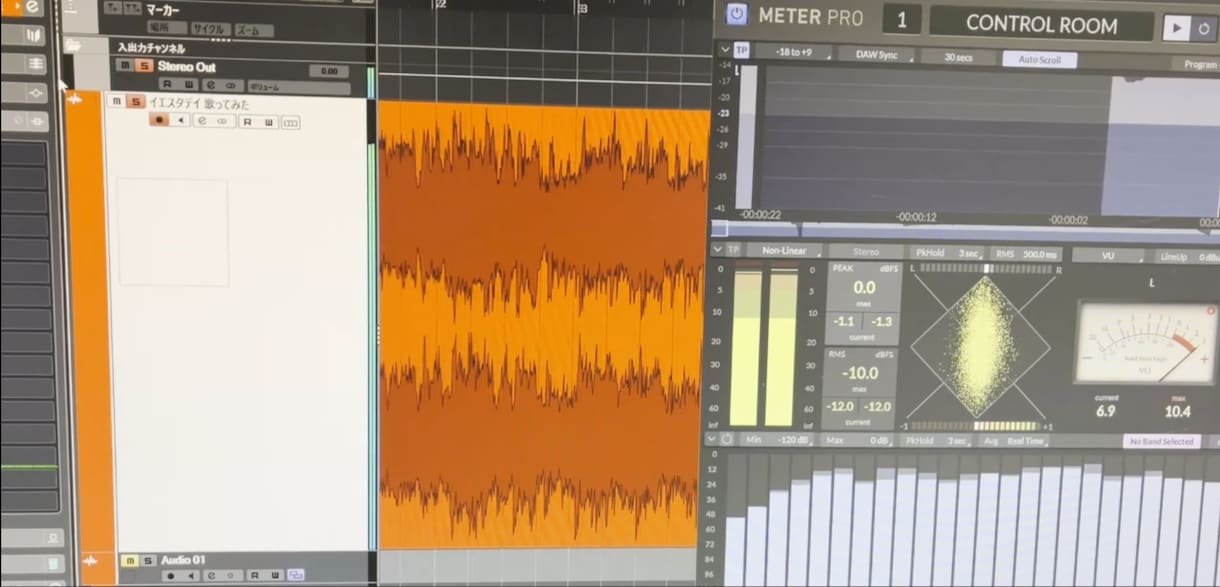Click the No Band Selected button
1220x587 pixels.
click(x=1162, y=441)
